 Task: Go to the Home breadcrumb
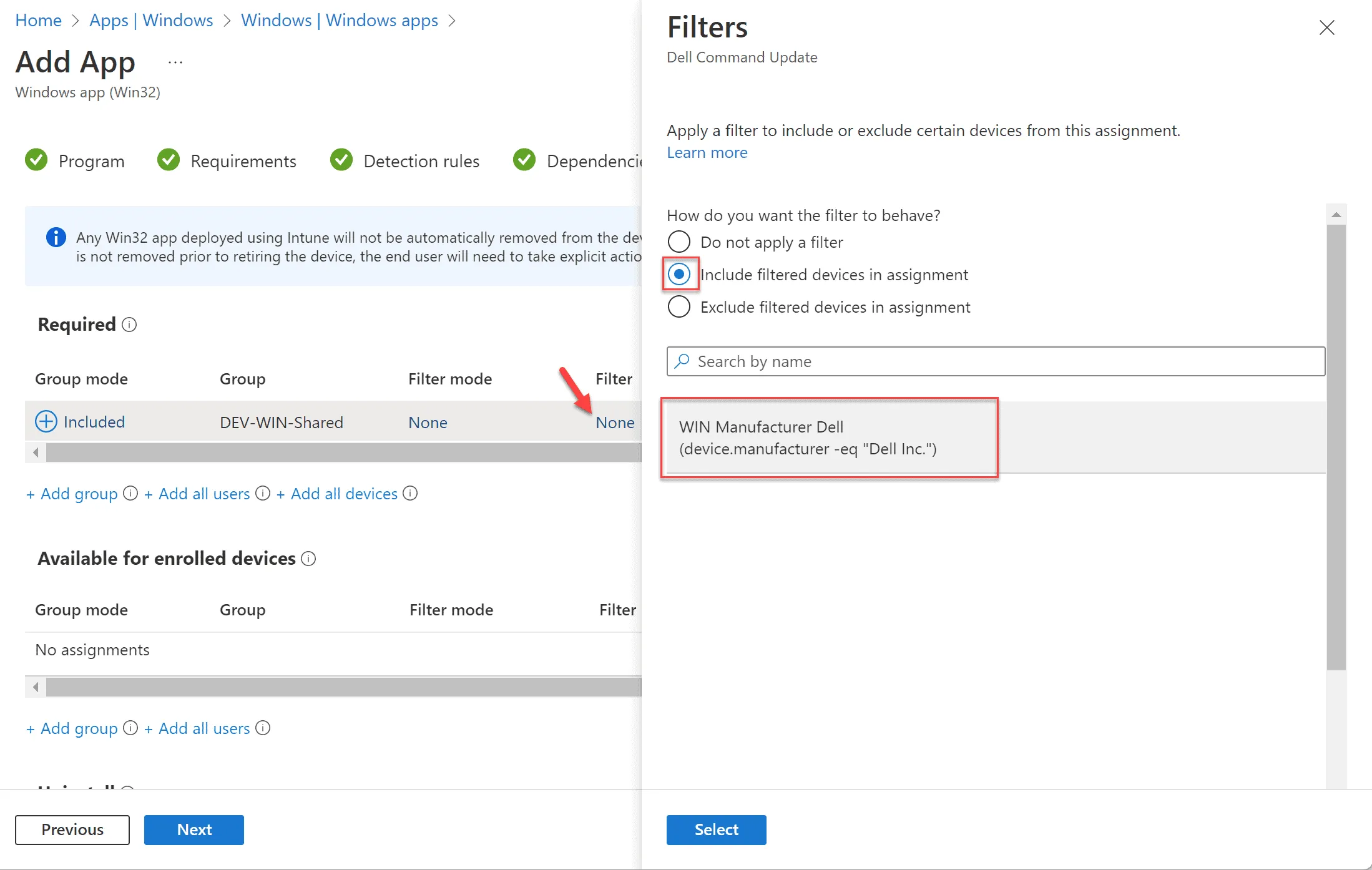[x=39, y=20]
